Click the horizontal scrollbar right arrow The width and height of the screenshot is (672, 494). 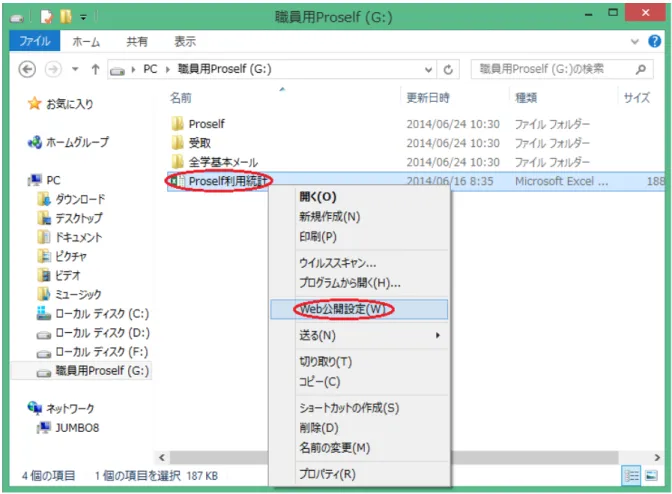pyautogui.click(x=657, y=458)
